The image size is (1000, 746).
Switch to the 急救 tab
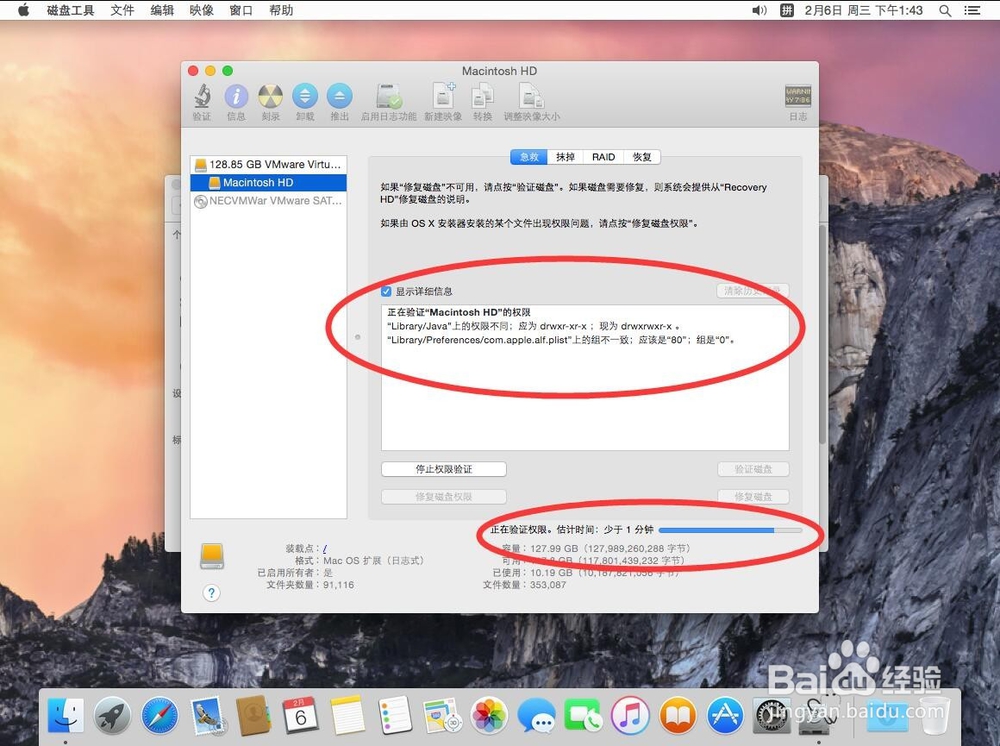529,157
